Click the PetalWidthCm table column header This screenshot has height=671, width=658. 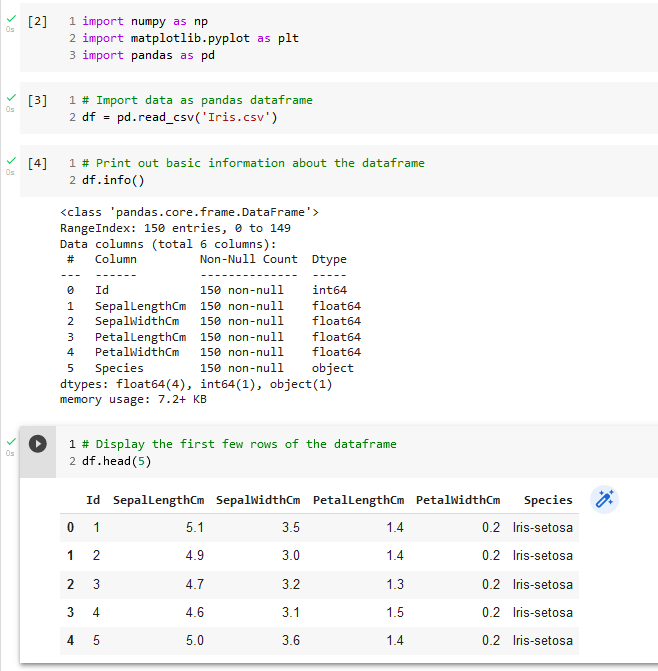coord(458,500)
